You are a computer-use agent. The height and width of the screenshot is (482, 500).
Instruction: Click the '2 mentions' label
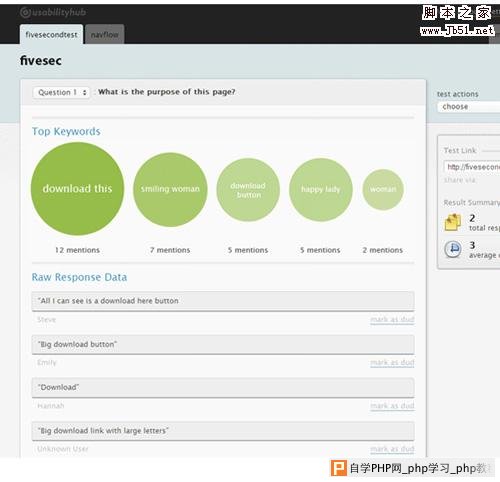pos(383,250)
